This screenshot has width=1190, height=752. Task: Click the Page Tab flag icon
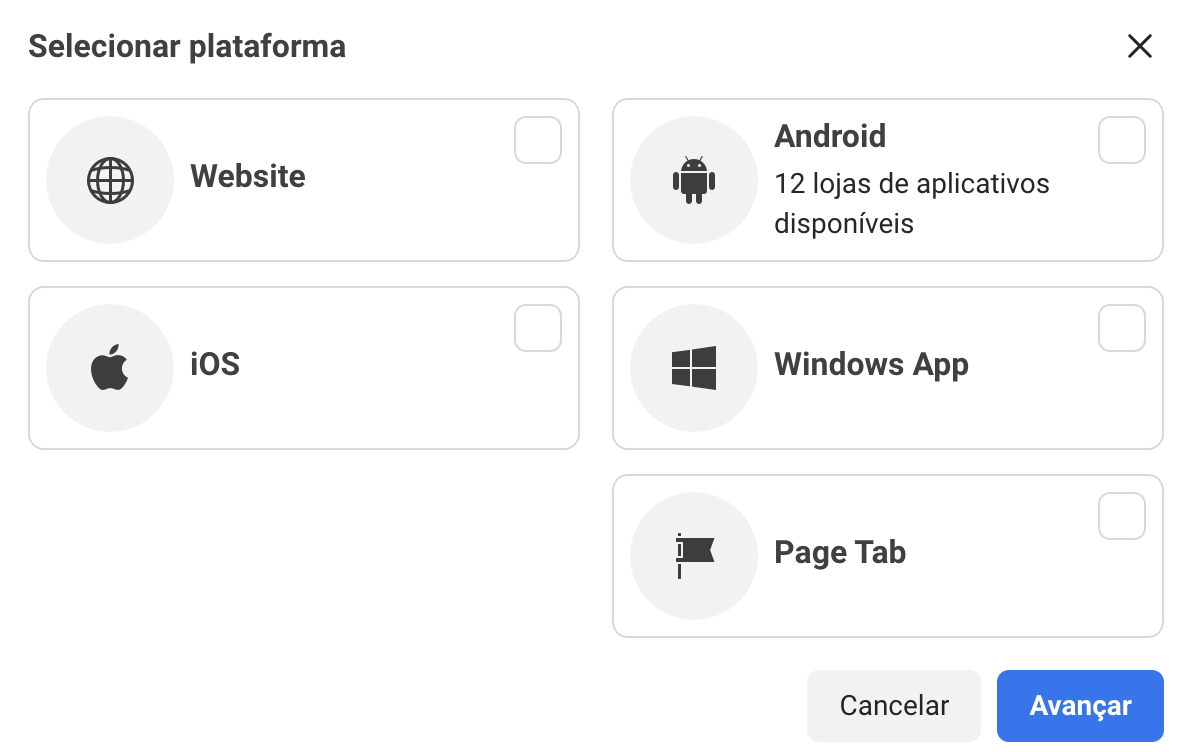coord(694,556)
